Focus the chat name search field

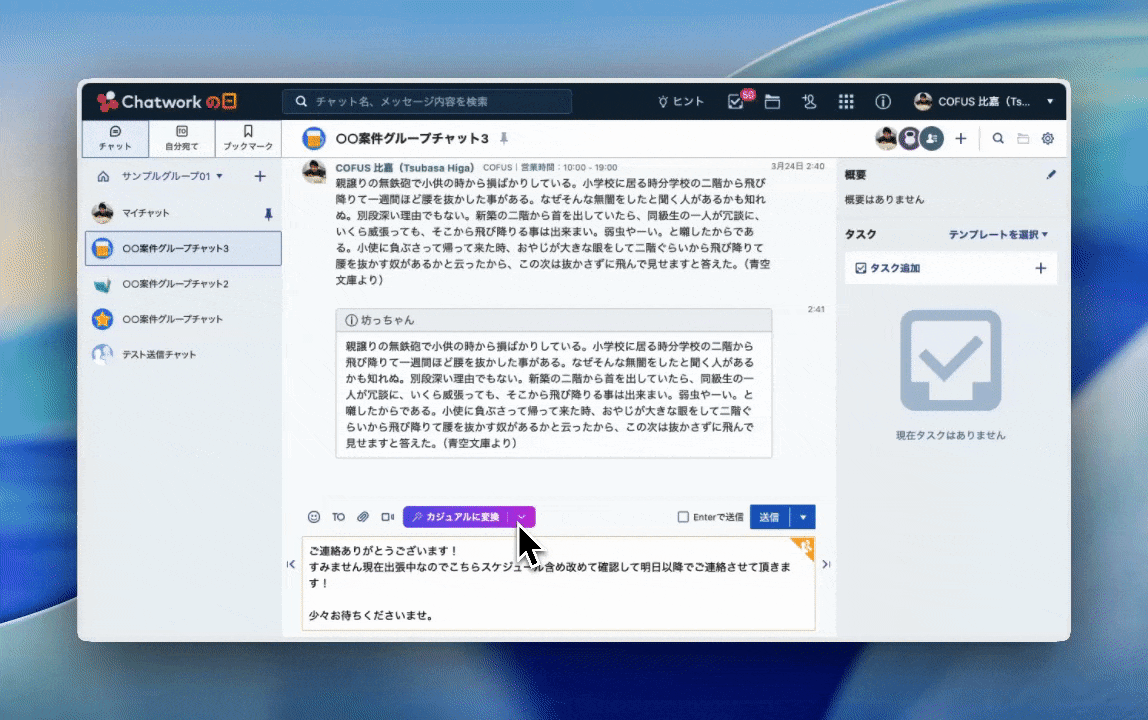(x=427, y=102)
